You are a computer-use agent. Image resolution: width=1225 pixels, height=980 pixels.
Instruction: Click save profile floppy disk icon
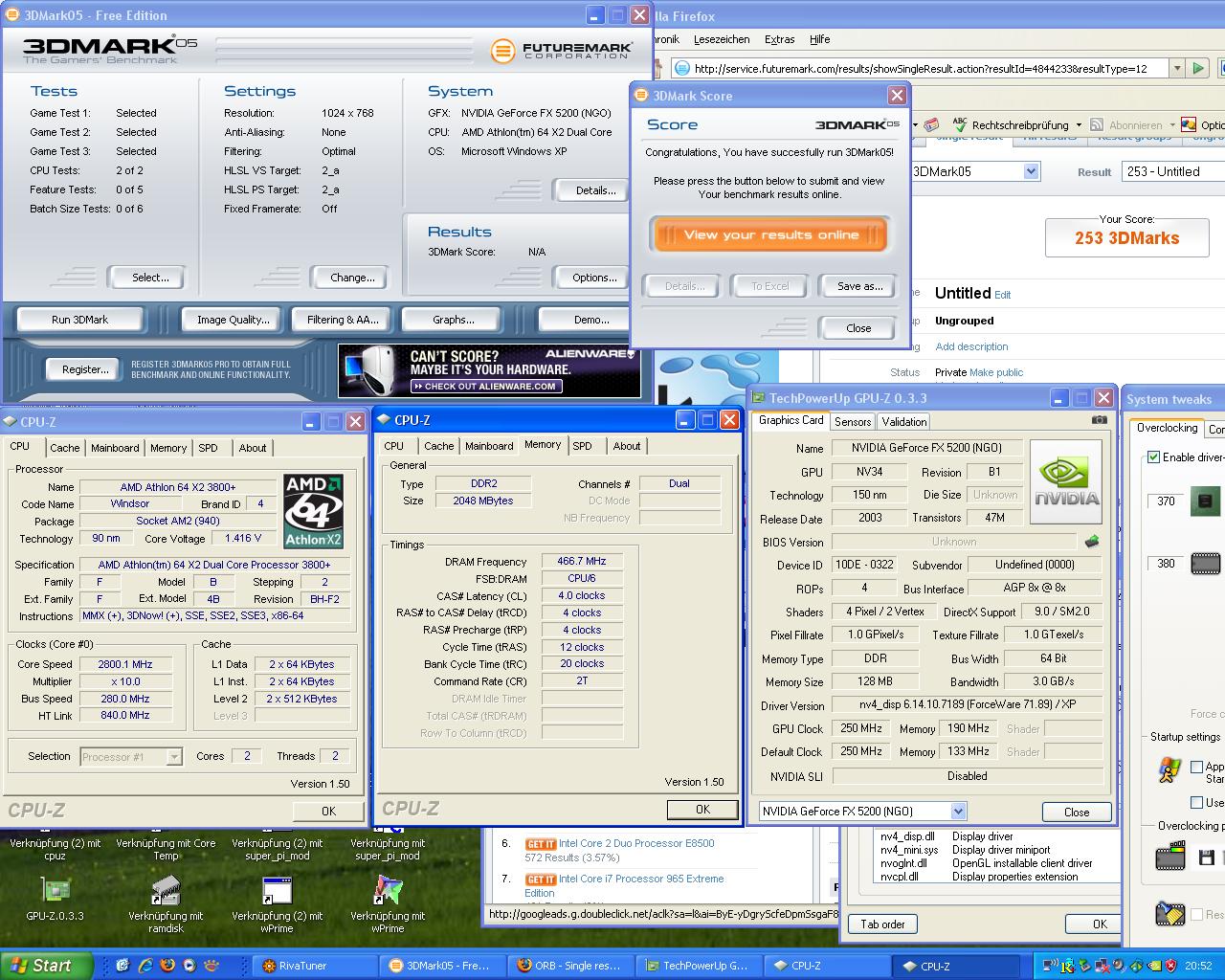1206,857
